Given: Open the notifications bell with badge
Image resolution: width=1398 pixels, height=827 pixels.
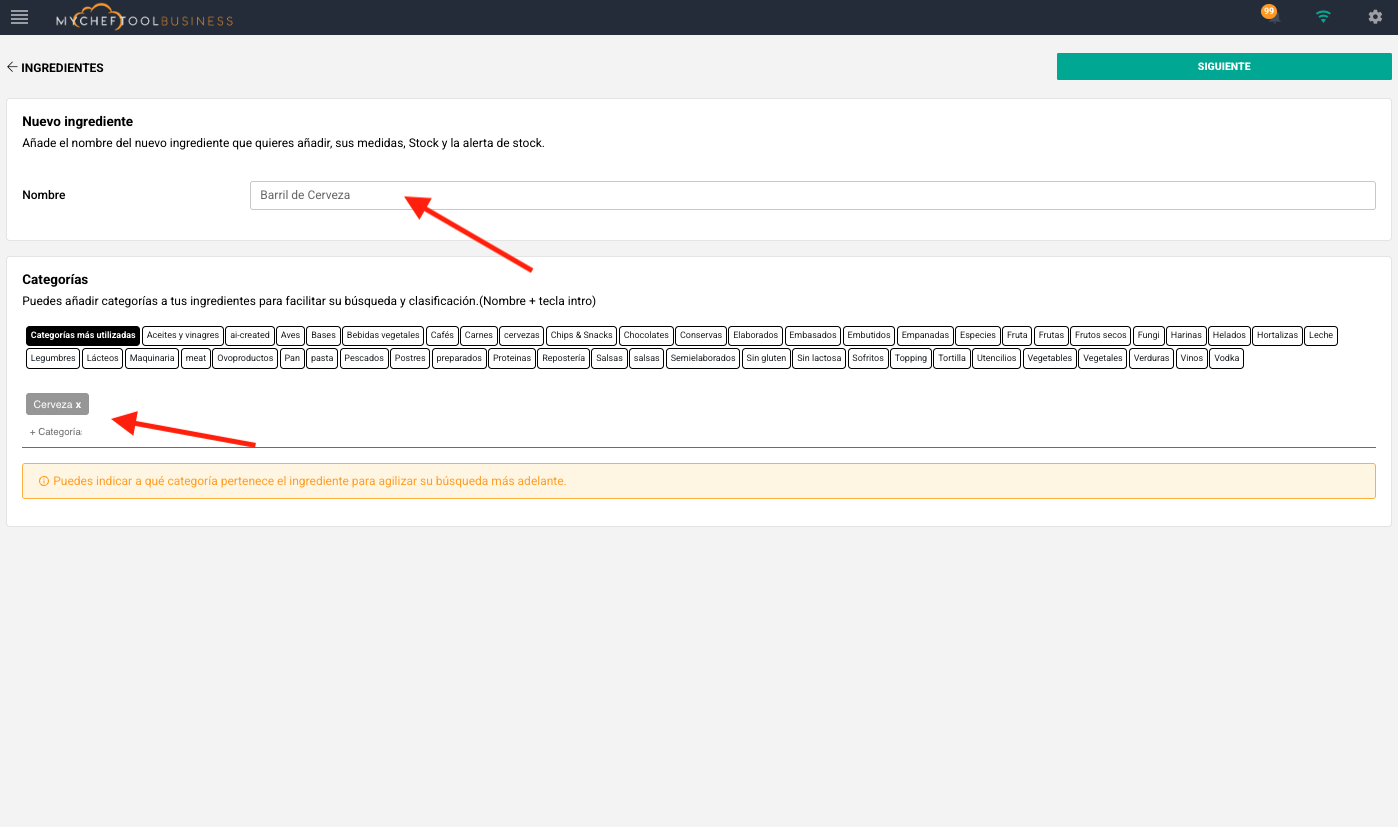Looking at the screenshot, I should (x=1271, y=17).
